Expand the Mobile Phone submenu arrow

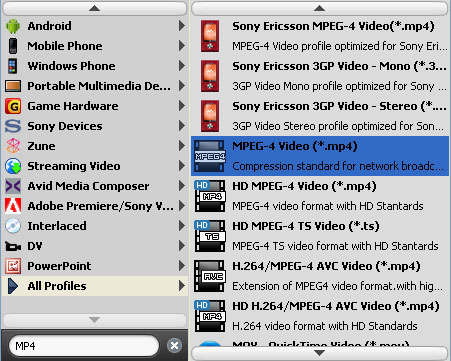pyautogui.click(x=182, y=46)
